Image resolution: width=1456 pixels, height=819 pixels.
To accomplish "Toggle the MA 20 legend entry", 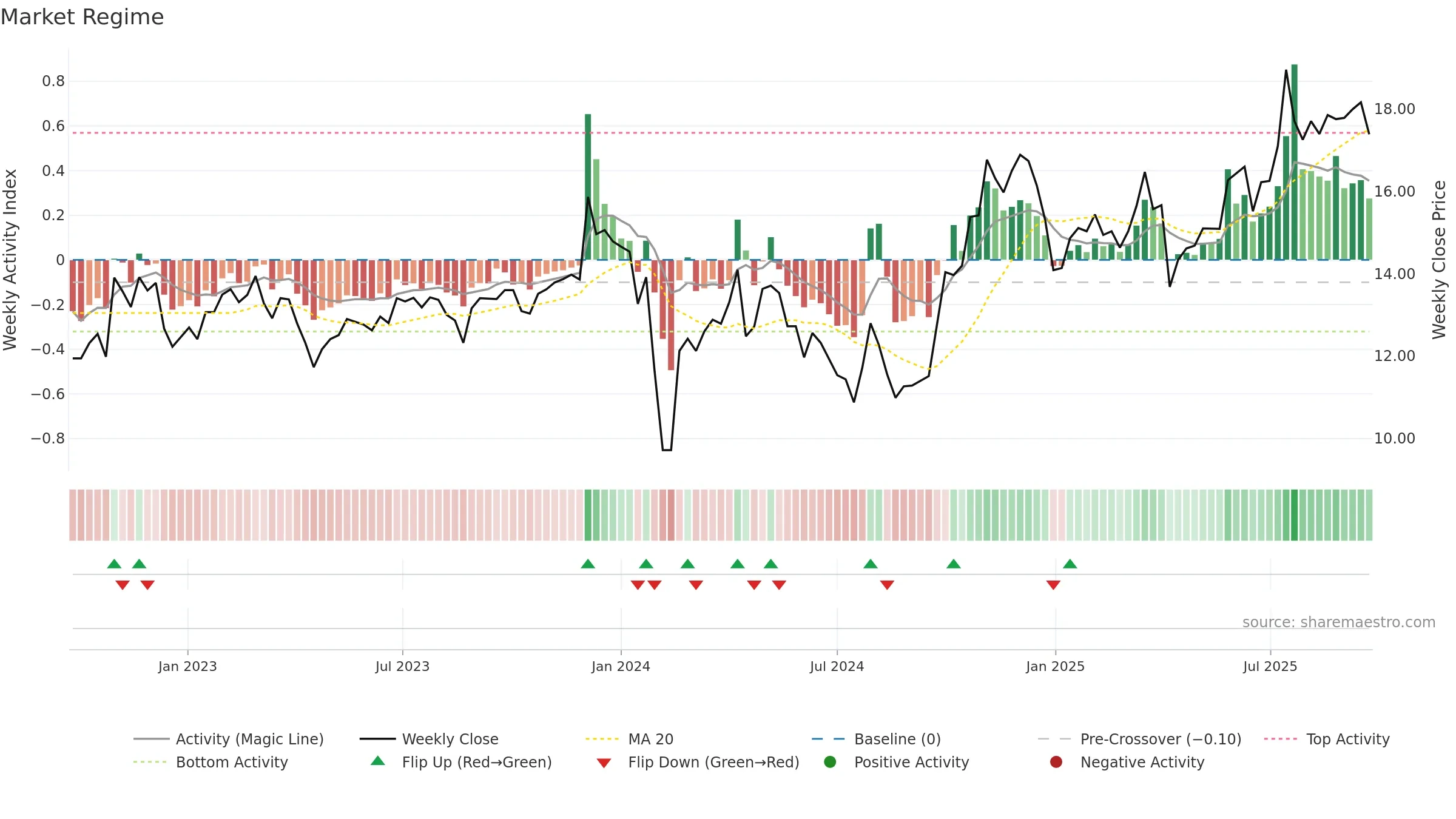I will [x=630, y=739].
